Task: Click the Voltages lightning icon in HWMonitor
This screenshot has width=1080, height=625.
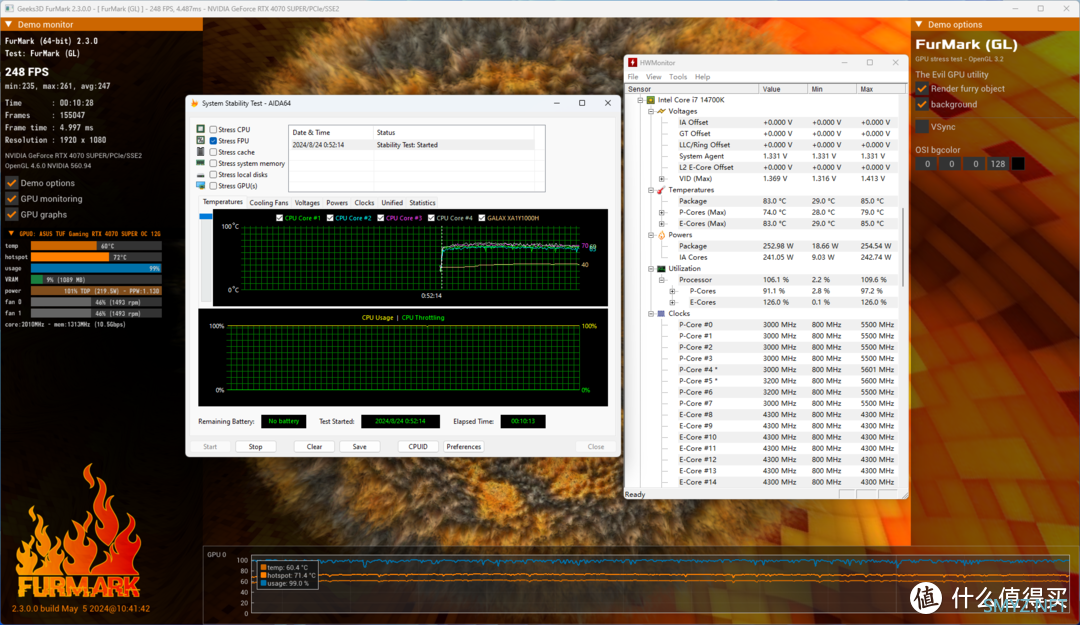Action: coord(661,111)
